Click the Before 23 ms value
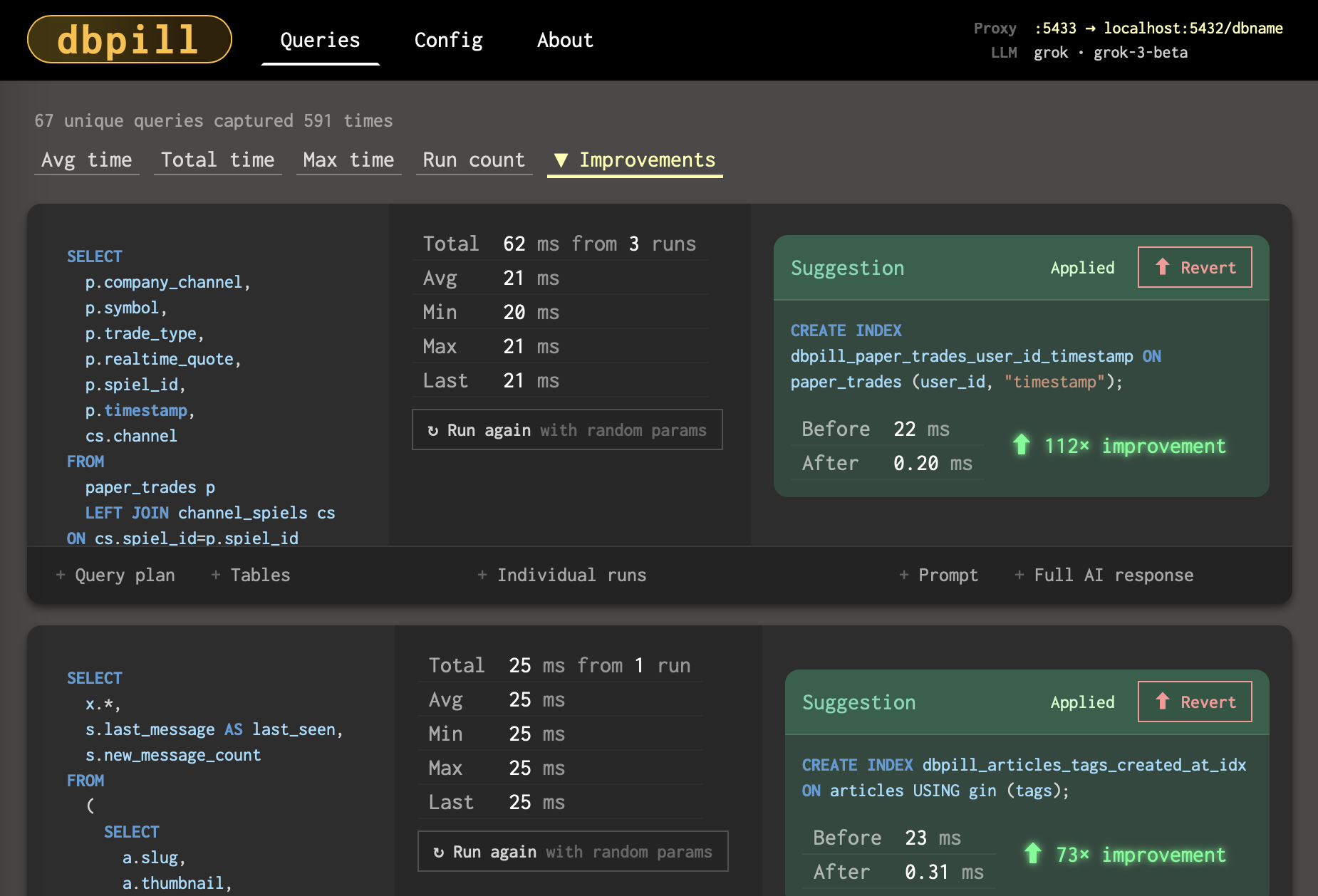Screen dimensions: 1318x896 tap(933, 838)
